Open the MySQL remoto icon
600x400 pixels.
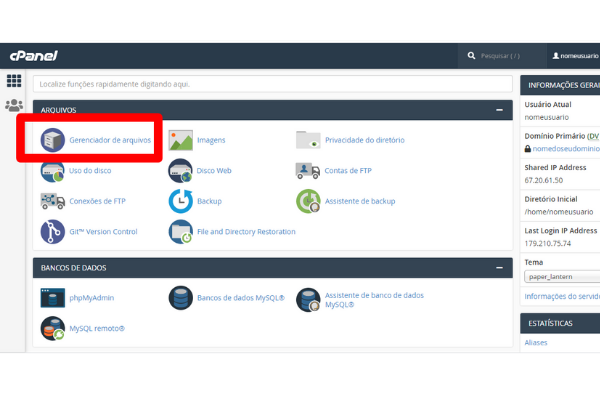53,328
